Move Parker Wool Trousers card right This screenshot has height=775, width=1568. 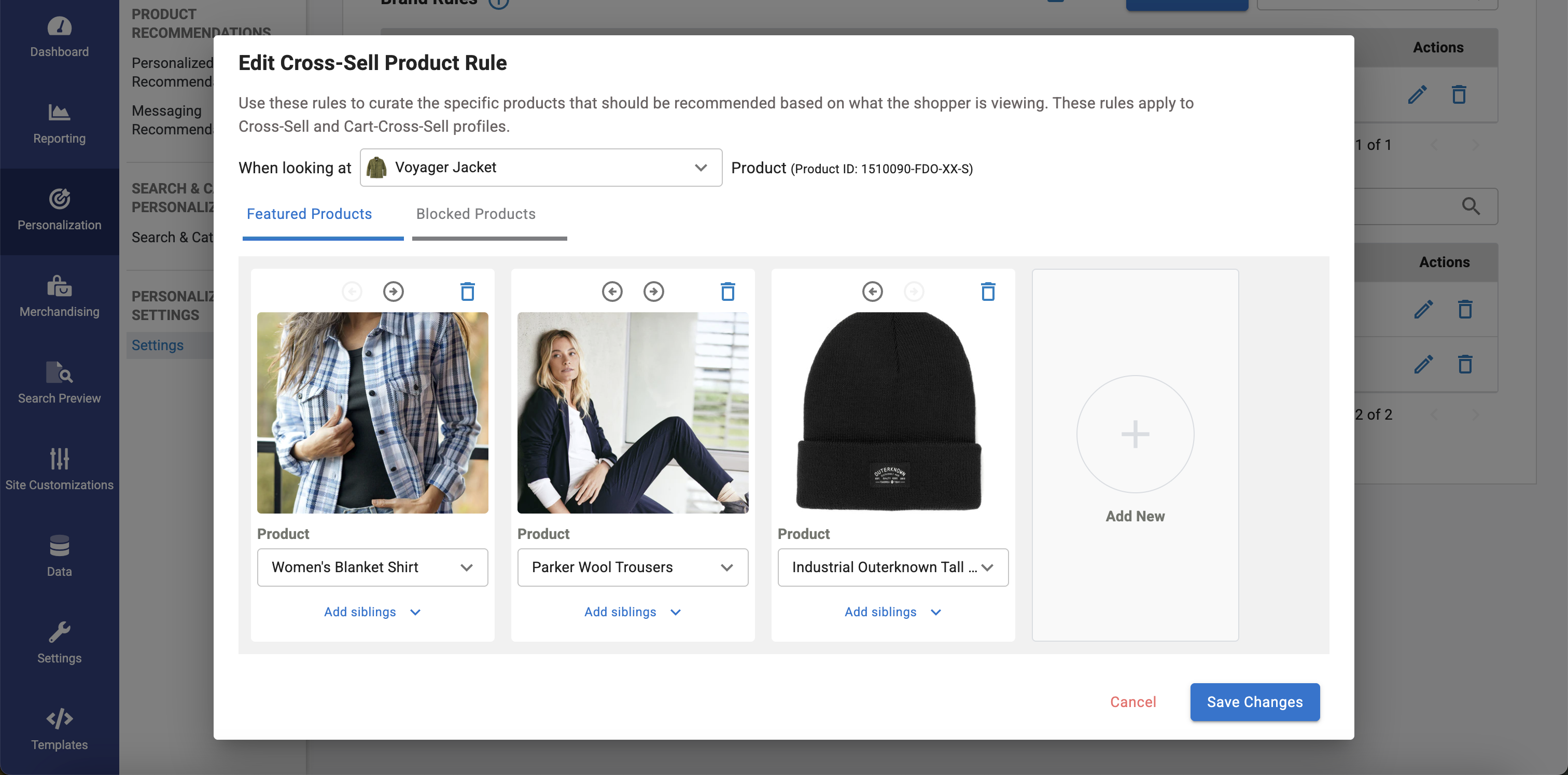tap(654, 292)
